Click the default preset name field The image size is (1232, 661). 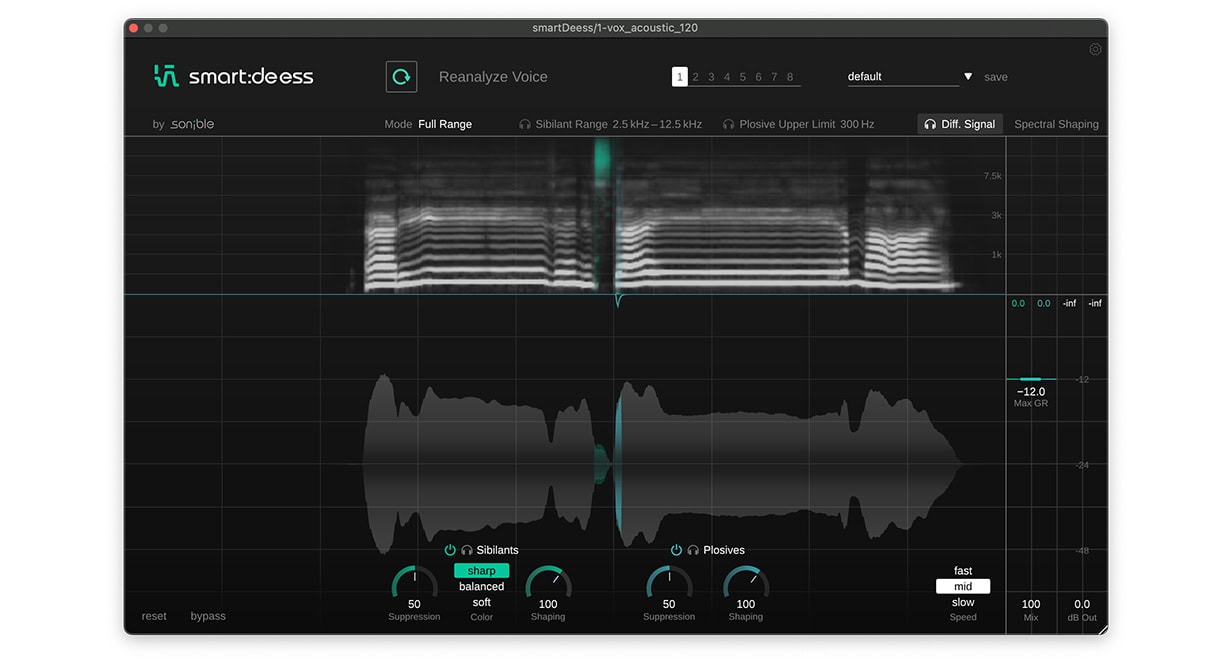click(902, 77)
